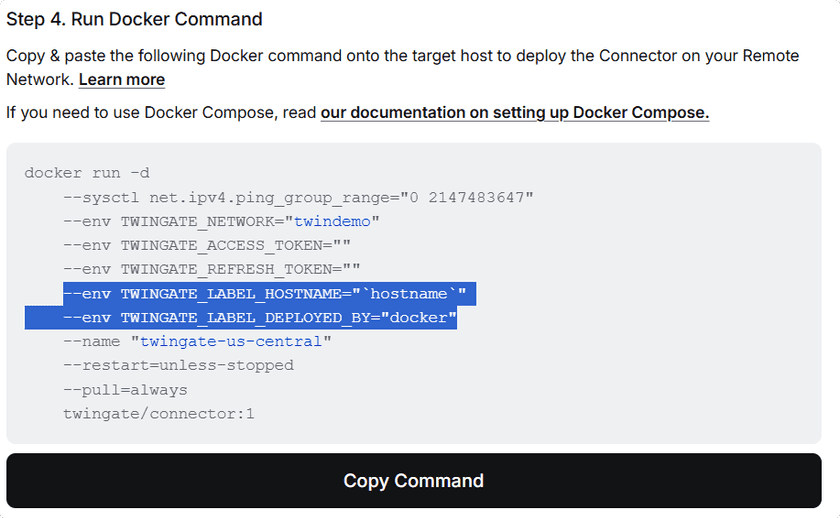
Task: Open the Learn more link
Action: 122,80
